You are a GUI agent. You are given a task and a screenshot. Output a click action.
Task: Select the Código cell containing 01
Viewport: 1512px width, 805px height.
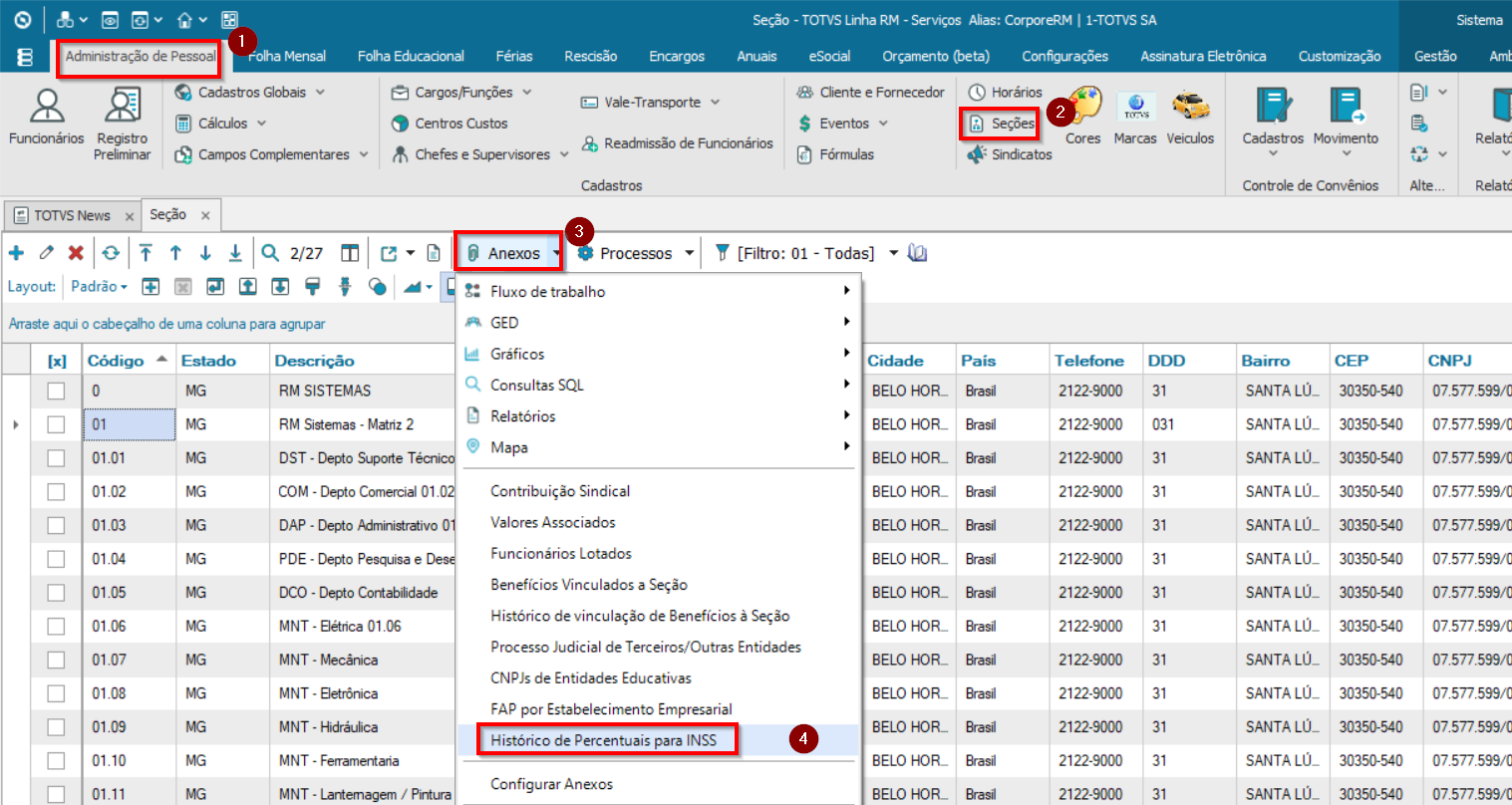[131, 424]
